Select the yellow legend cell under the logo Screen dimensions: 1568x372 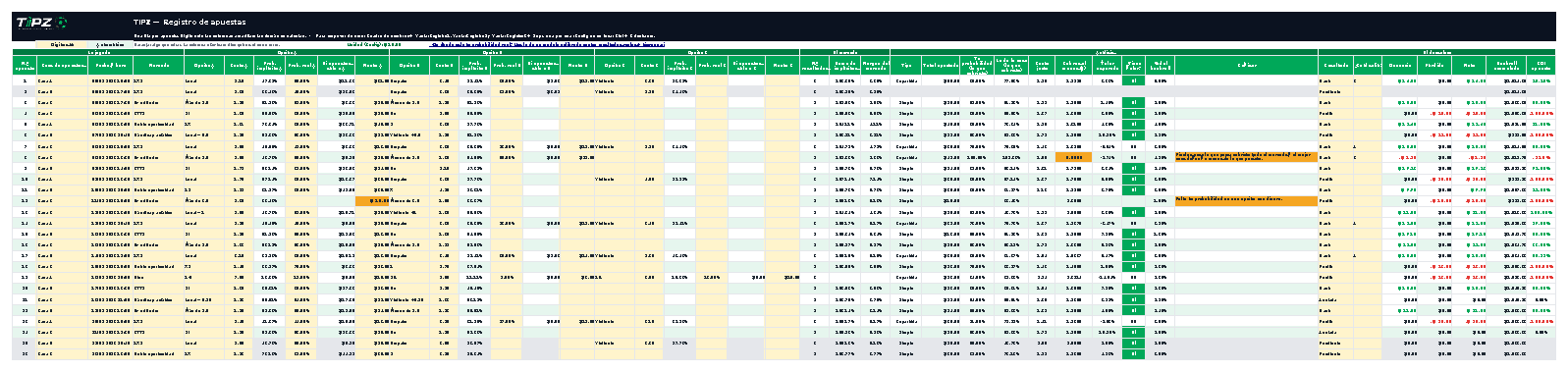tap(62, 44)
